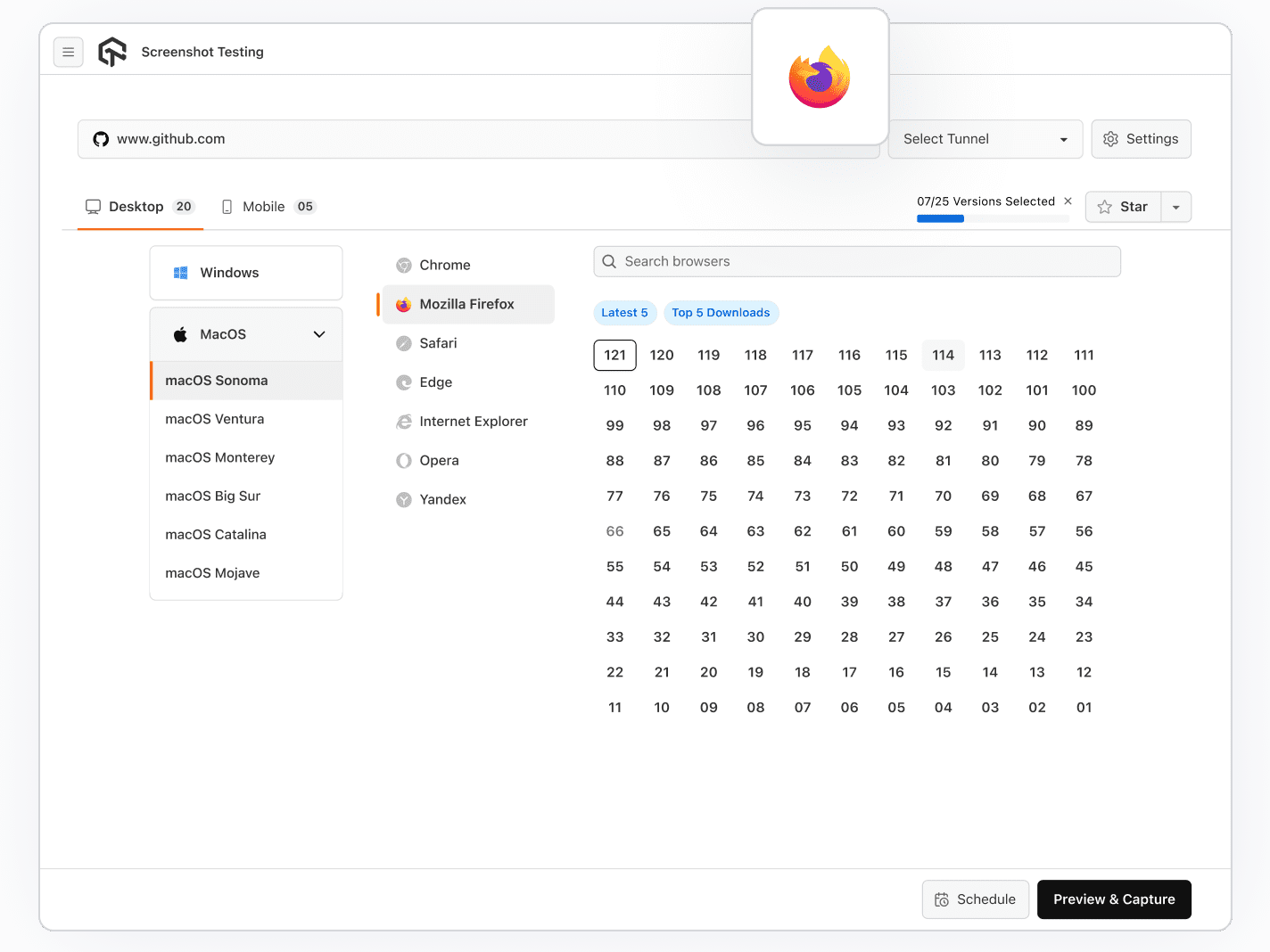Choose the Yandex browser icon

404,499
